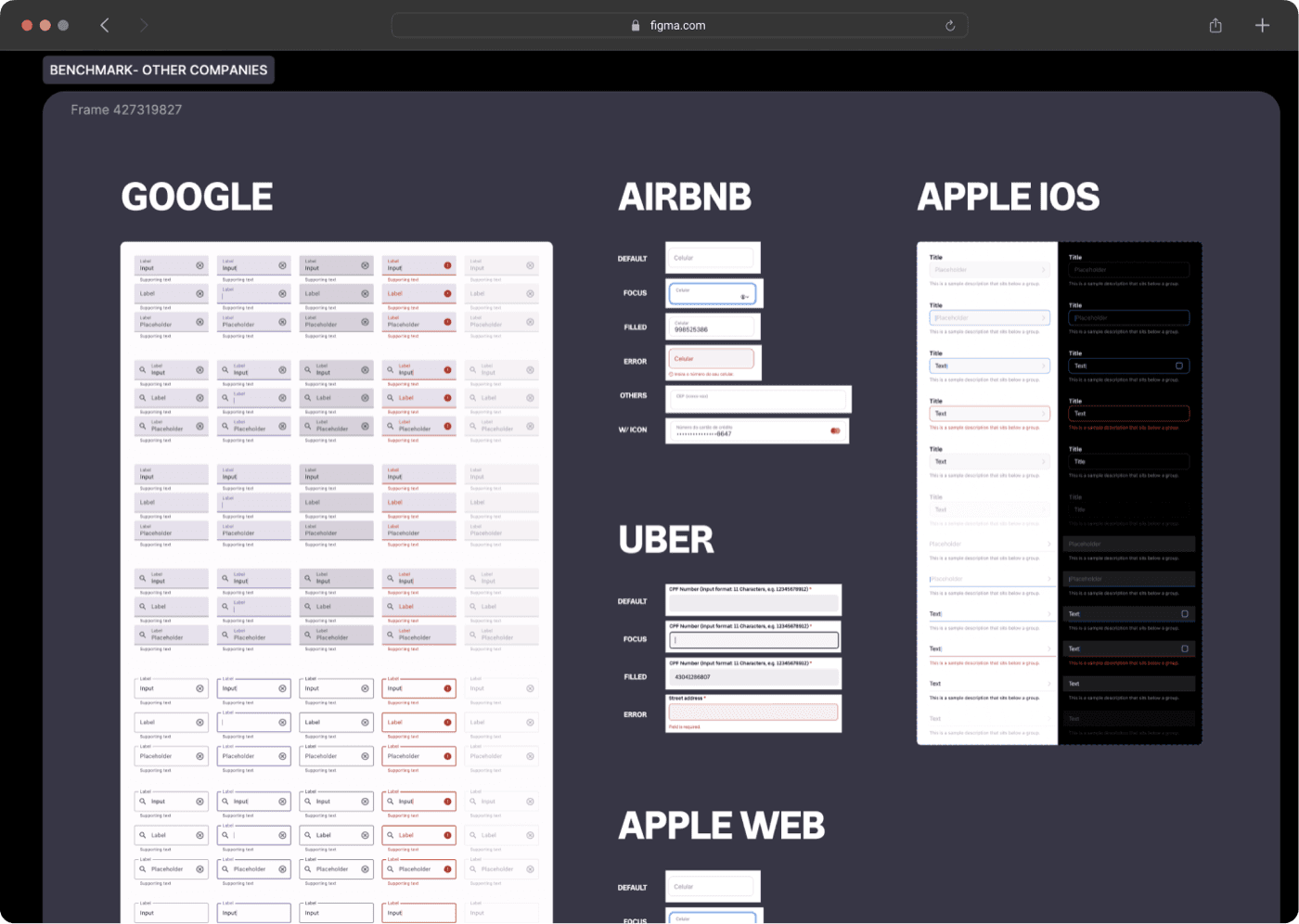
Task: Select Airbnb's filled field showing 998525386
Action: [x=712, y=327]
